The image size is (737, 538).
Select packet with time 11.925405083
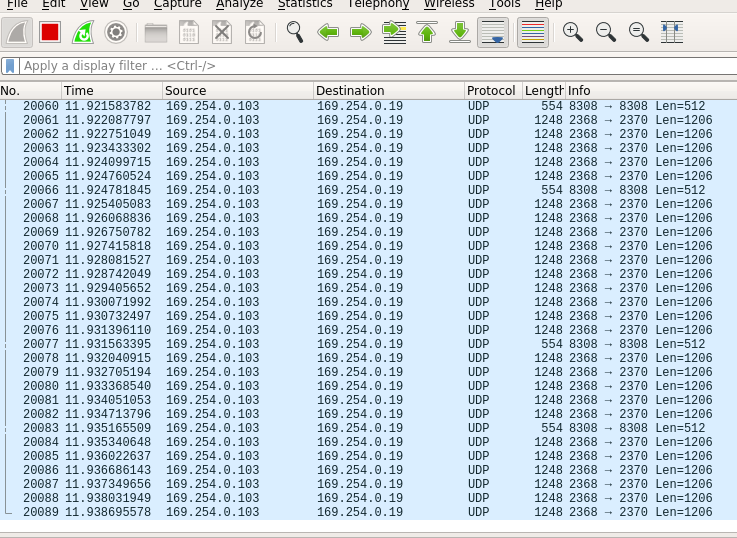[368, 204]
